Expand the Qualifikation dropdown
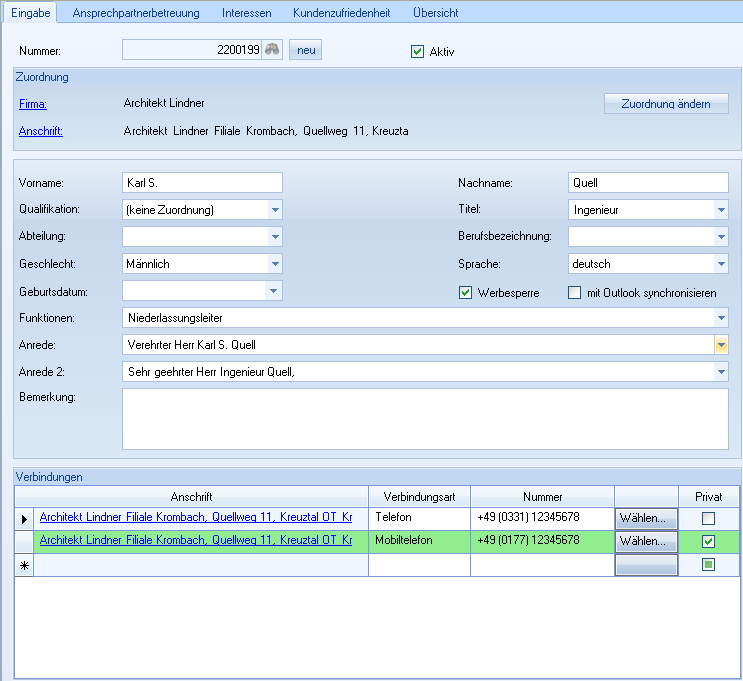743x681 pixels. click(275, 210)
